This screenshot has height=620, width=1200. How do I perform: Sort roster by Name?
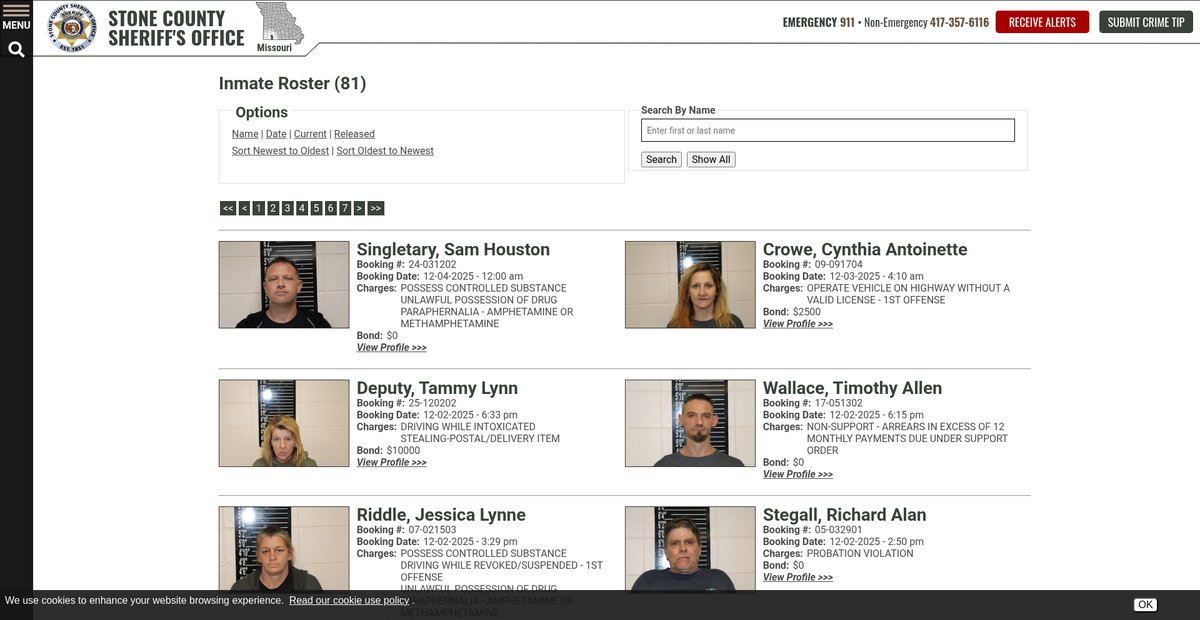coord(245,134)
